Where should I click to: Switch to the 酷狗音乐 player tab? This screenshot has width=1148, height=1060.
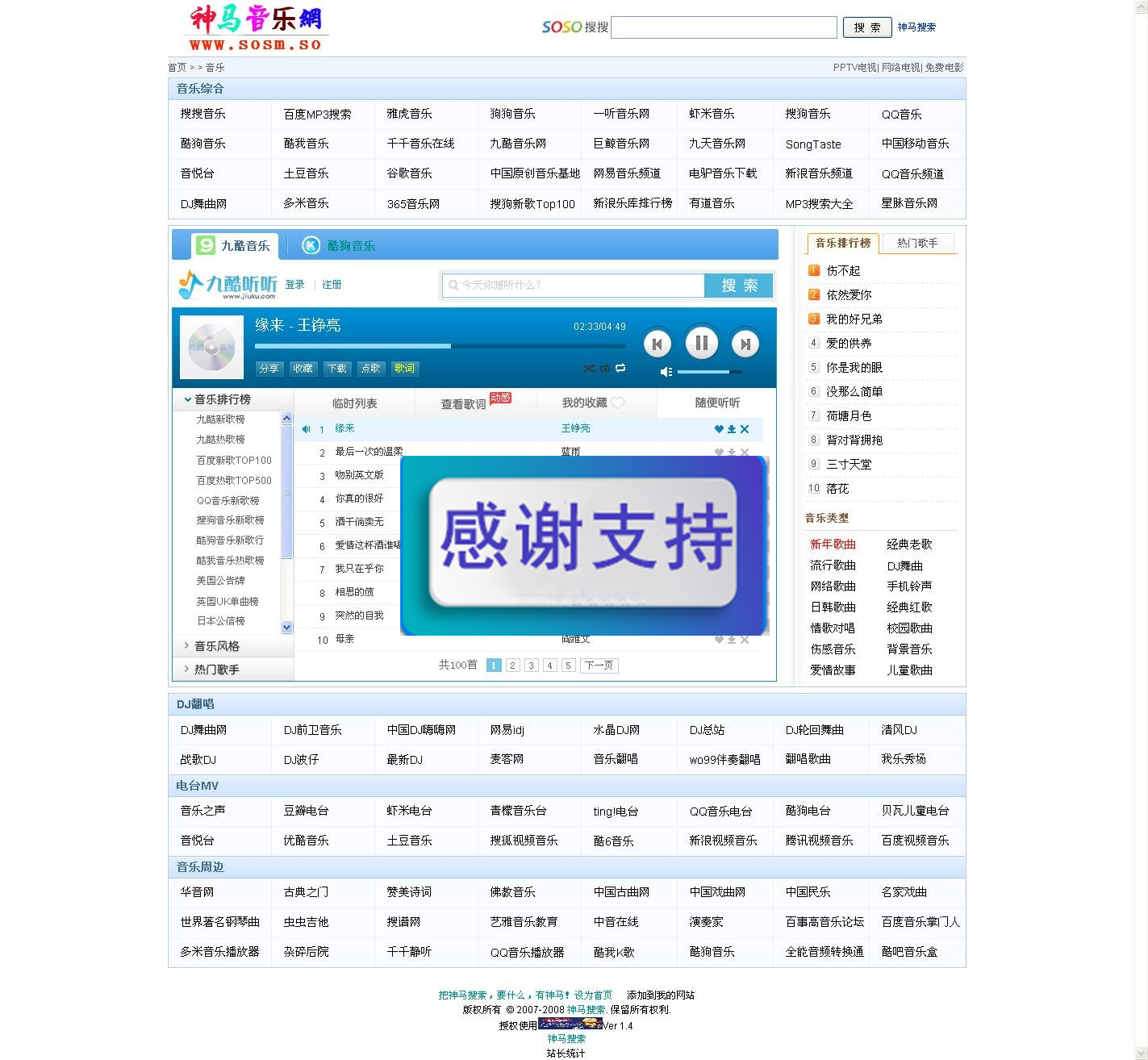tap(339, 246)
